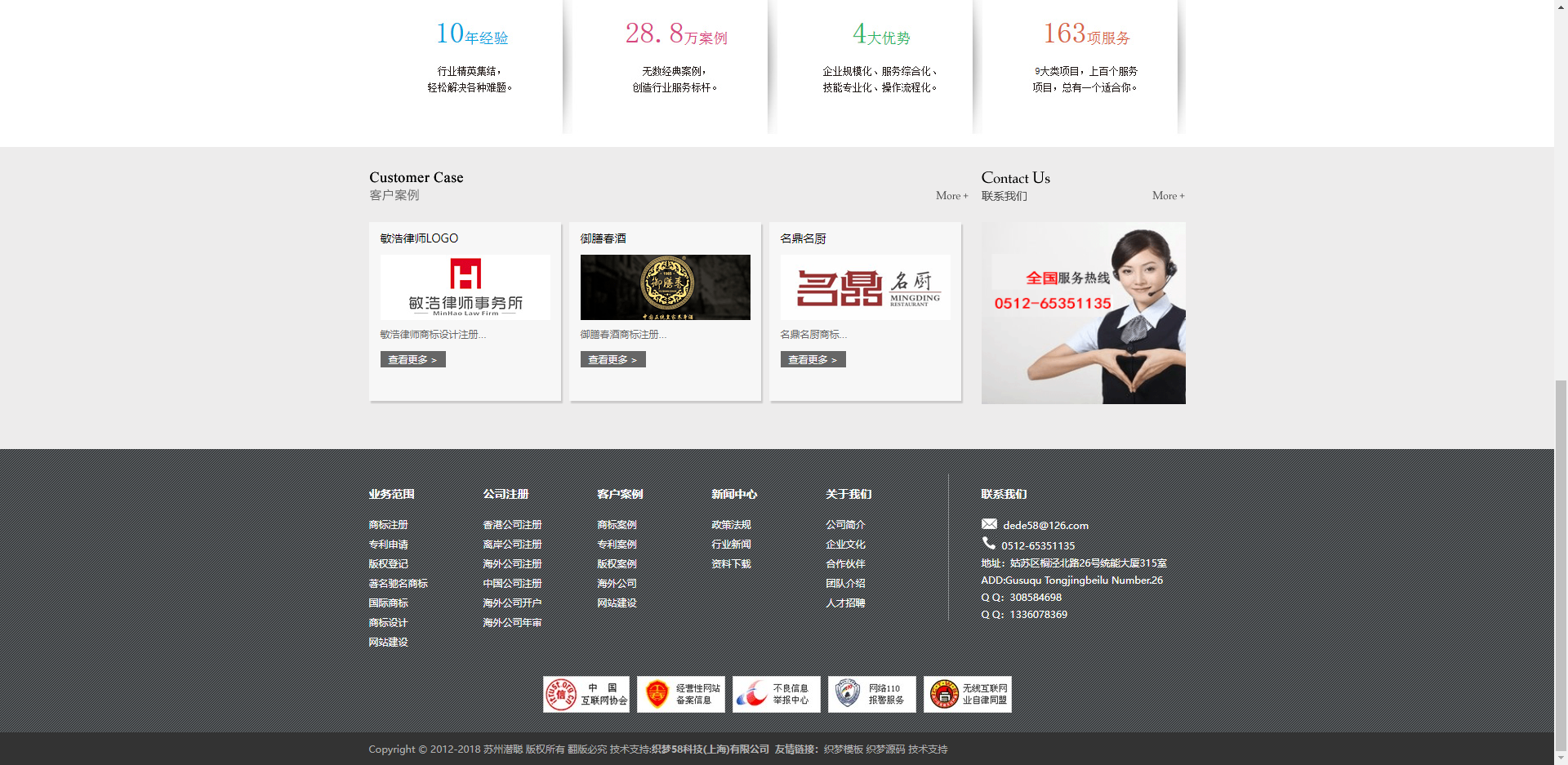Open the Network 110 alarm service badge
This screenshot has width=1568, height=765.
871,694
